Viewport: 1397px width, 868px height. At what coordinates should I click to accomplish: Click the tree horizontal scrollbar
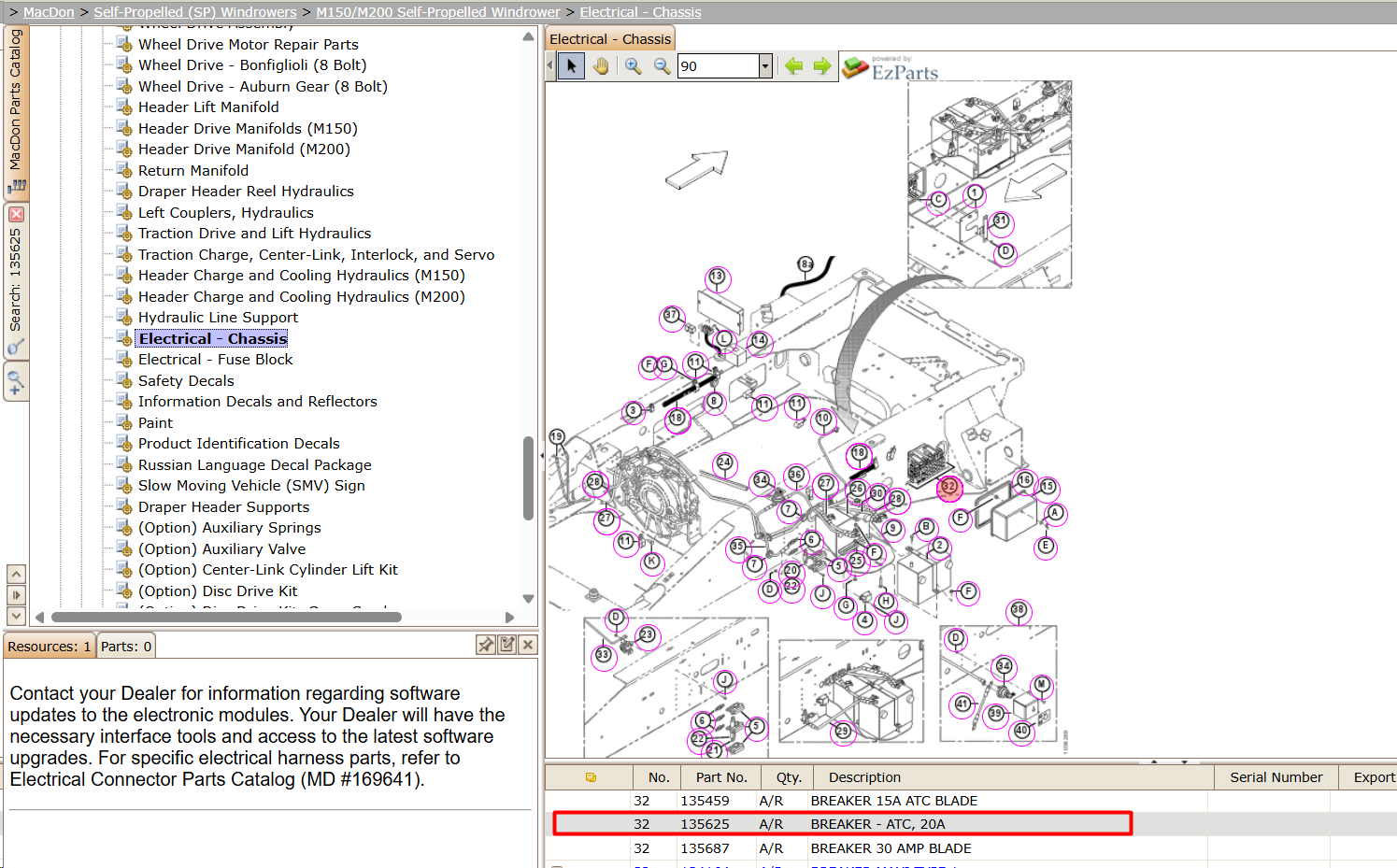pos(226,617)
